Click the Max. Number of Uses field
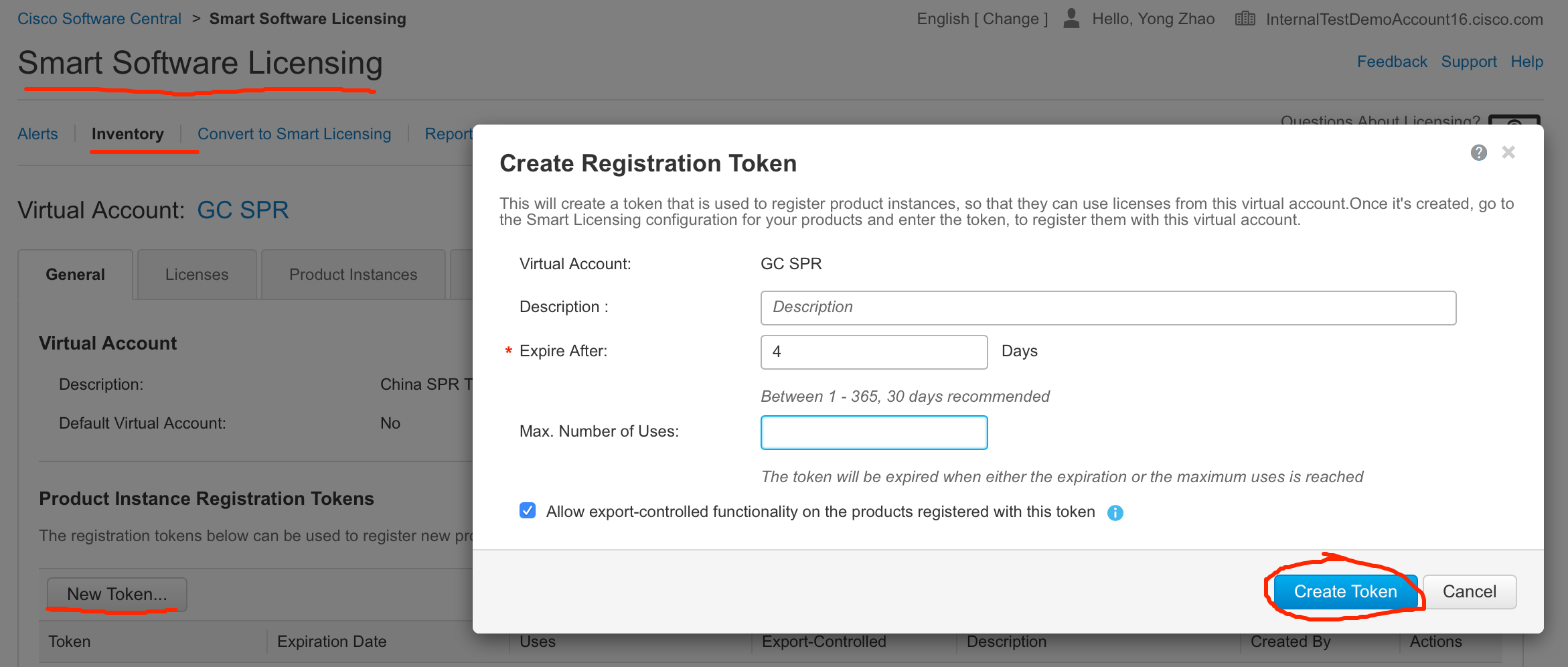Viewport: 1568px width, 667px height. pos(874,433)
